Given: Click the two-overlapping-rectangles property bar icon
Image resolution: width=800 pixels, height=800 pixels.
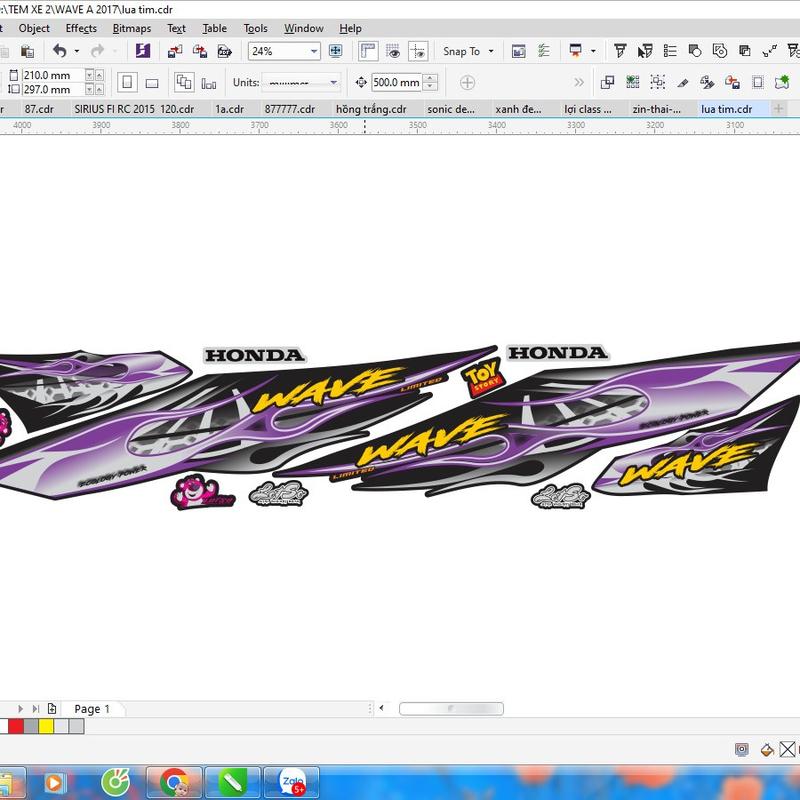Looking at the screenshot, I should coord(607,82).
